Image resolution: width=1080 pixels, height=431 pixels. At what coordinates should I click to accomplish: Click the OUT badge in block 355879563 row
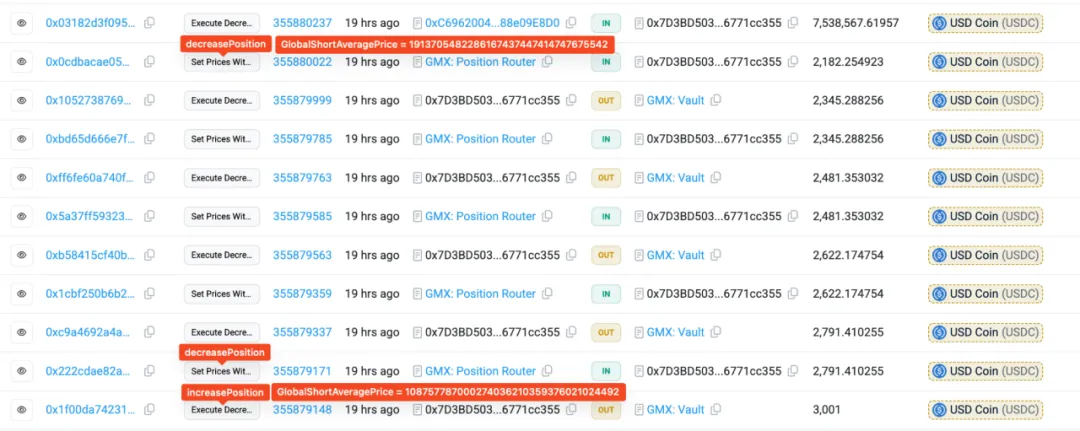point(604,255)
